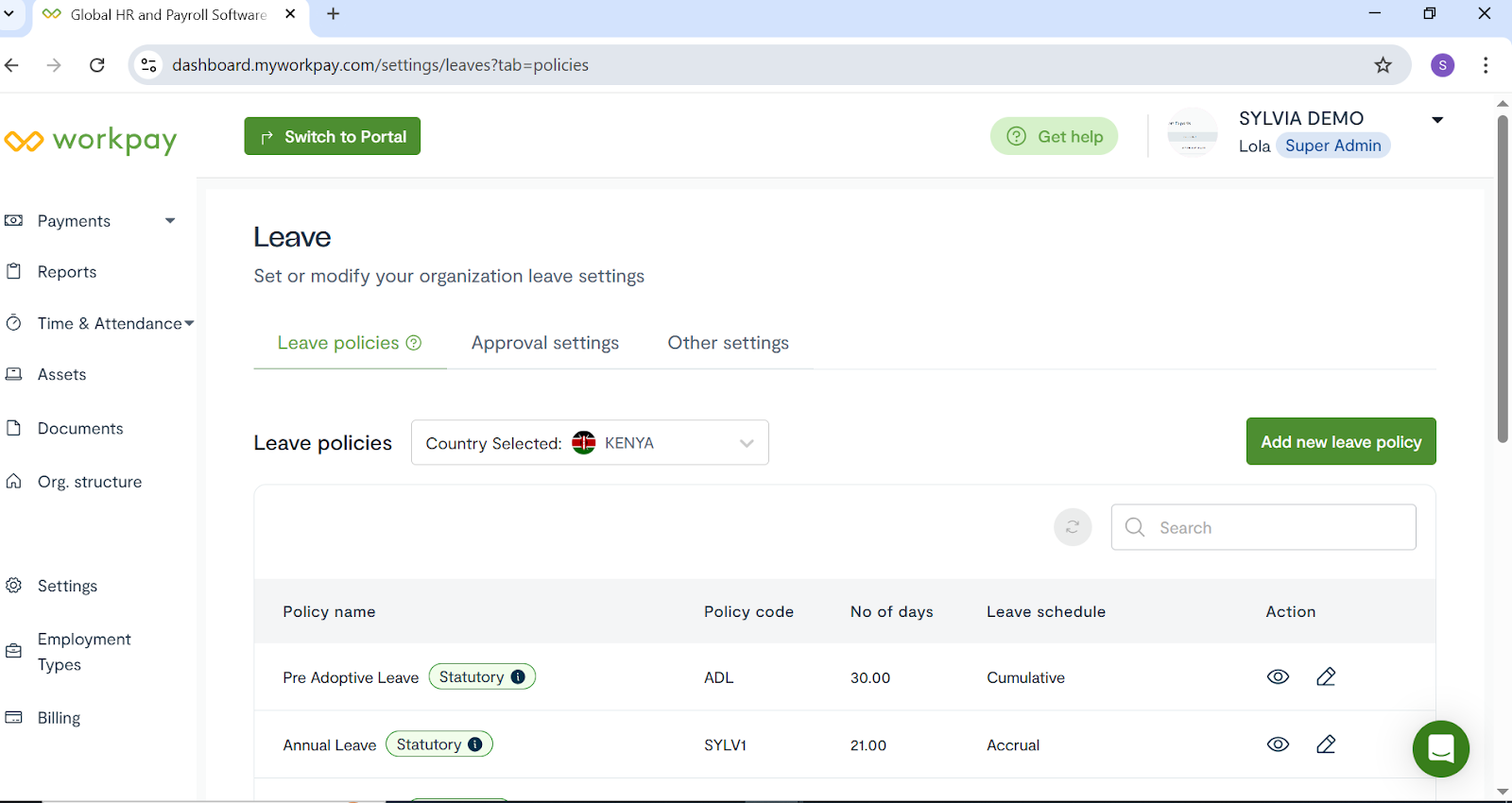Click the Workpay logo

click(92, 141)
